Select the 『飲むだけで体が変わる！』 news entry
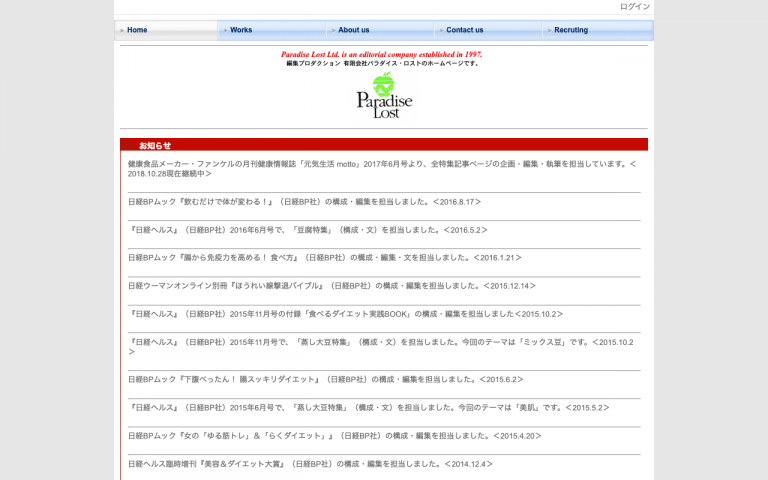768x480 pixels. (x=304, y=202)
